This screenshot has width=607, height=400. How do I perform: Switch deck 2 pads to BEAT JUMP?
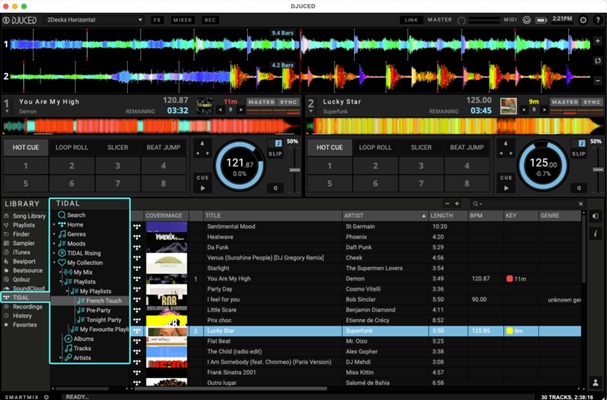(467, 148)
